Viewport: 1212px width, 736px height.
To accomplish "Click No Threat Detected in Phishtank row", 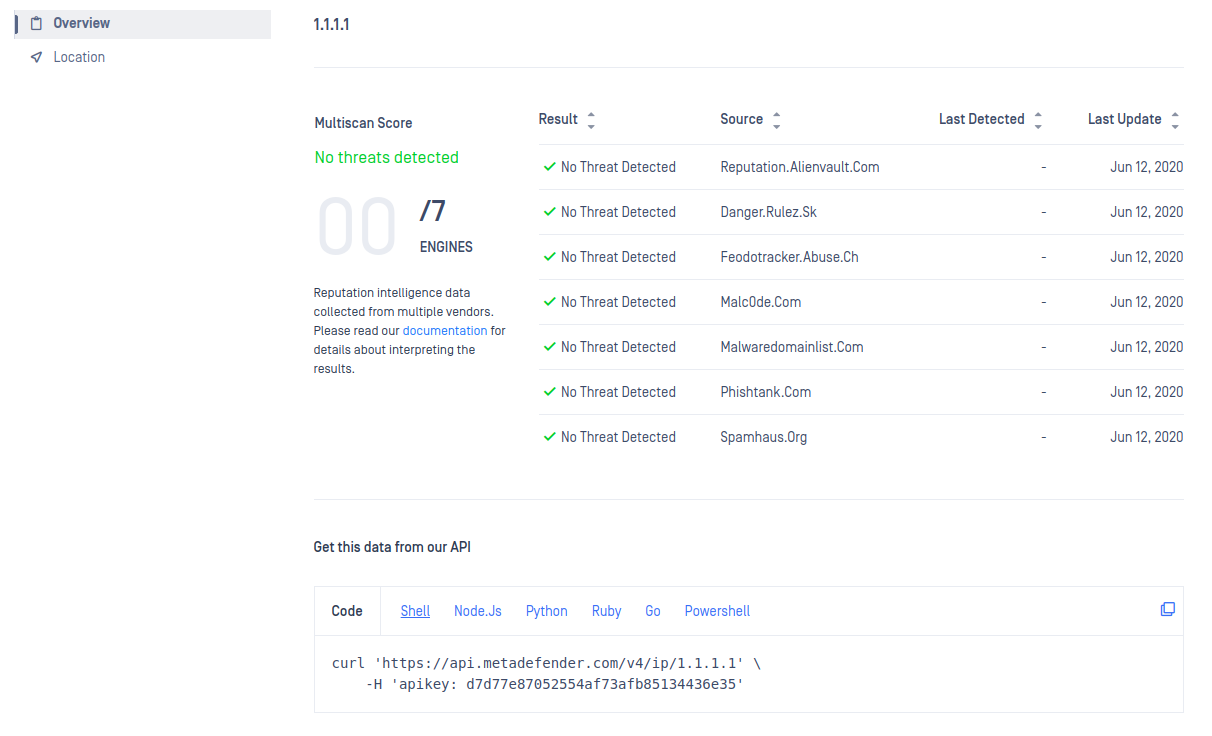I will pos(618,392).
